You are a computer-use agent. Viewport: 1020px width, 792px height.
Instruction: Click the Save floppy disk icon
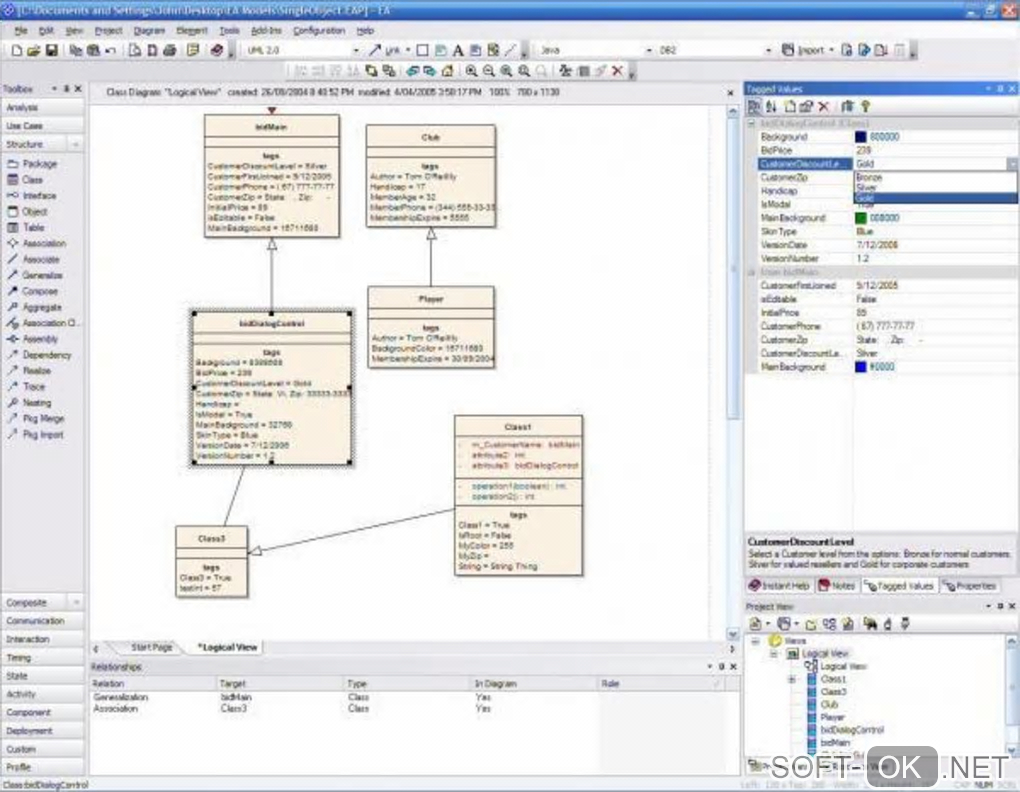click(x=51, y=50)
